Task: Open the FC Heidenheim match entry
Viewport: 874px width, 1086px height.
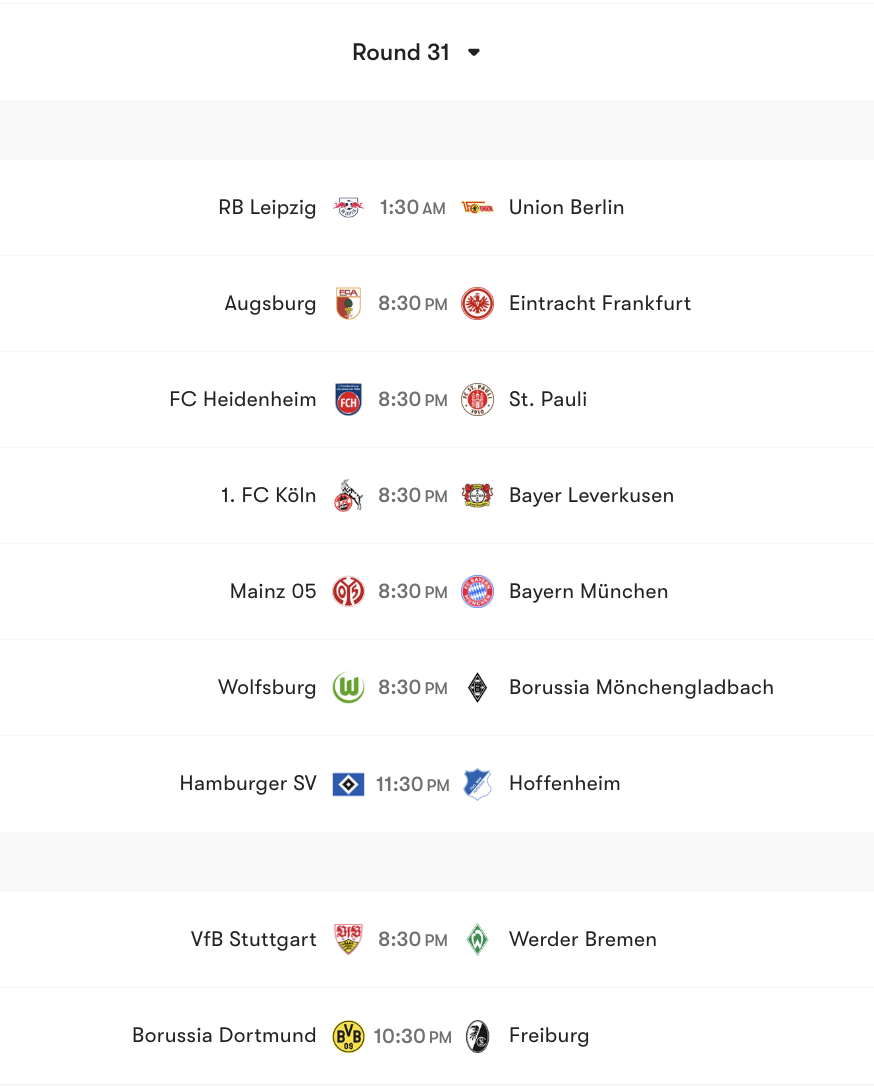Action: [x=437, y=399]
